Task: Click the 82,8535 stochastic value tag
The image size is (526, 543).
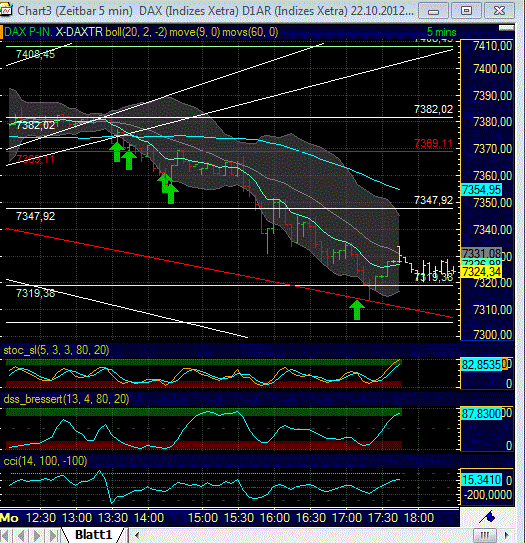Action: pyautogui.click(x=481, y=365)
